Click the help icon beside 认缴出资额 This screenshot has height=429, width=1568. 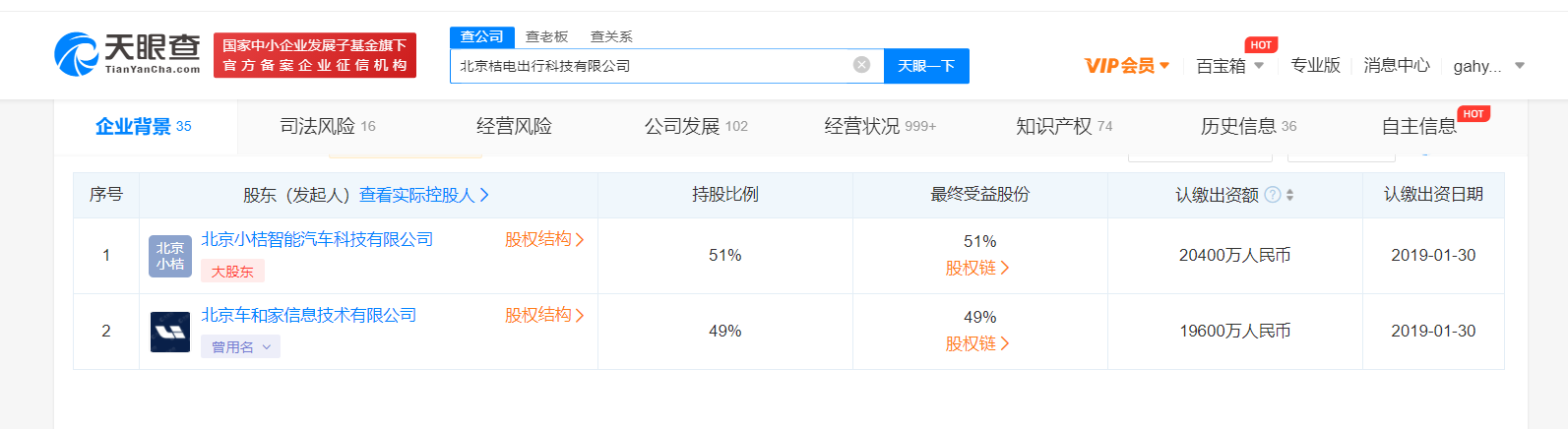click(x=1272, y=195)
